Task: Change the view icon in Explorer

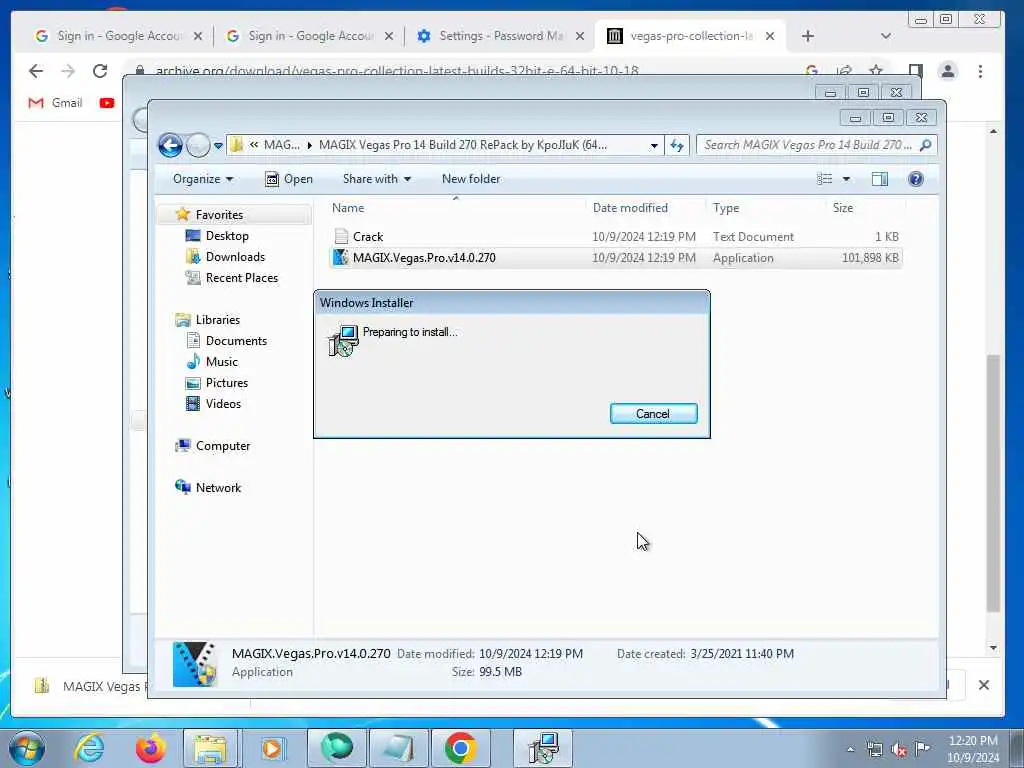Action: pyautogui.click(x=825, y=179)
